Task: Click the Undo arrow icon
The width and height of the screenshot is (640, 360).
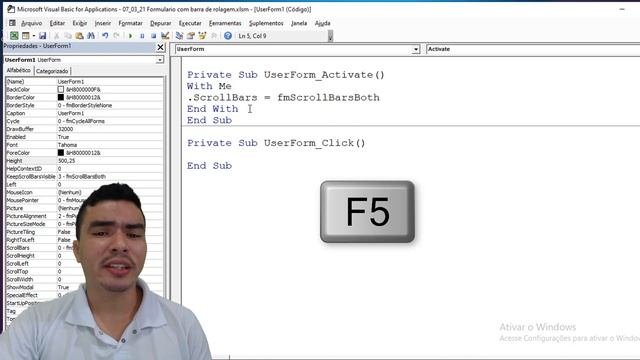Action: (105, 36)
